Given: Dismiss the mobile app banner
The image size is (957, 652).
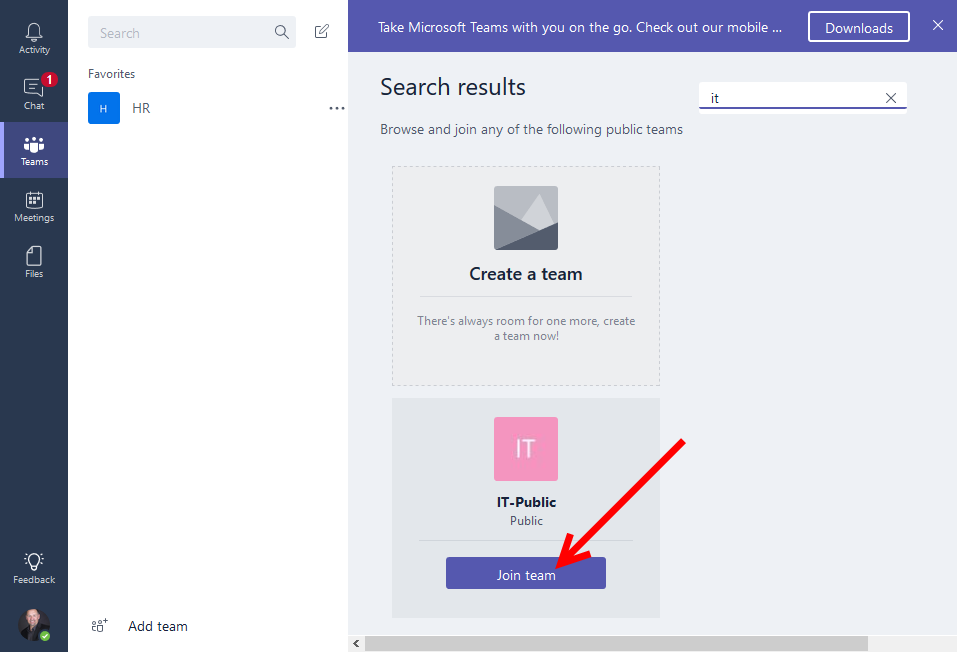Looking at the screenshot, I should pos(937,26).
